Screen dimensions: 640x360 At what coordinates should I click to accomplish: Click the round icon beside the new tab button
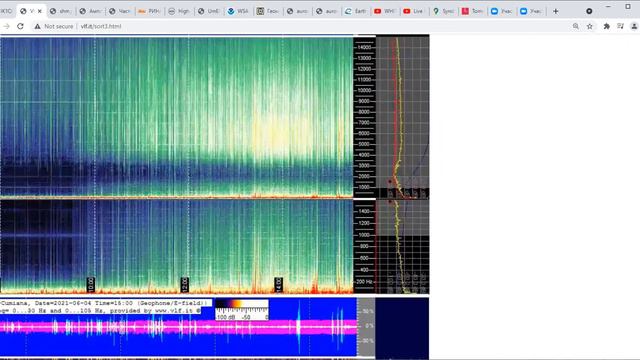pyautogui.click(x=589, y=11)
